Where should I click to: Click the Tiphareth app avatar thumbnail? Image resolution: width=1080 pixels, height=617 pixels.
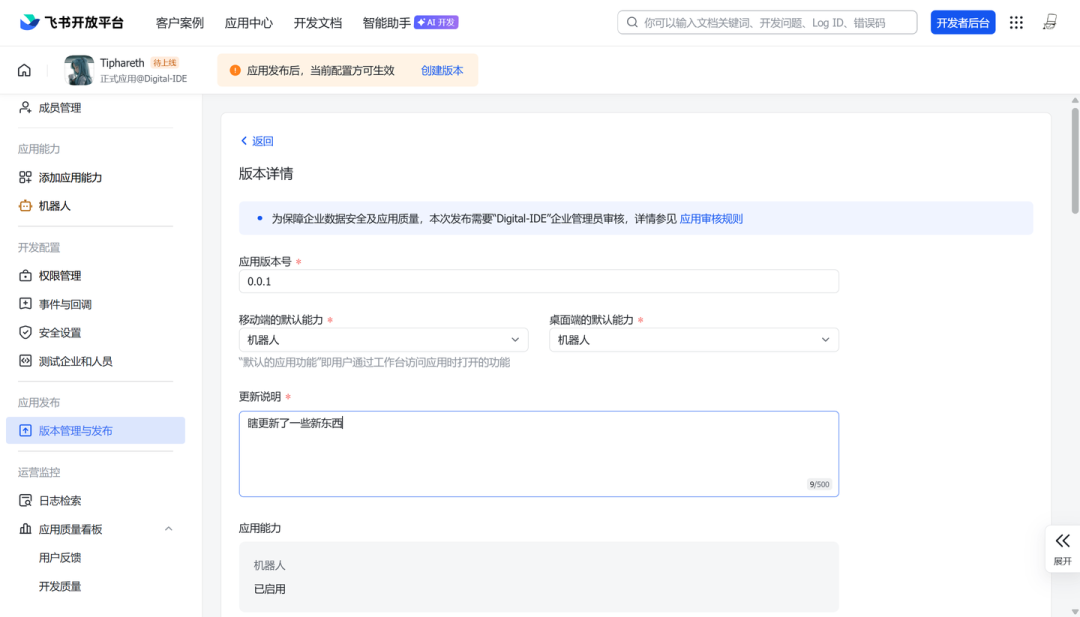(x=79, y=70)
